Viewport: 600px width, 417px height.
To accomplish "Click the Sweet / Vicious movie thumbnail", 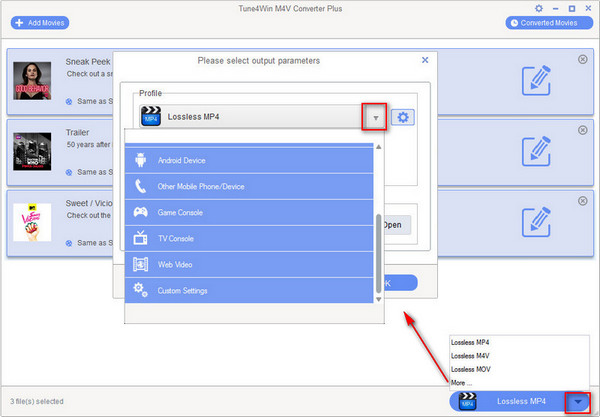I will 32,222.
